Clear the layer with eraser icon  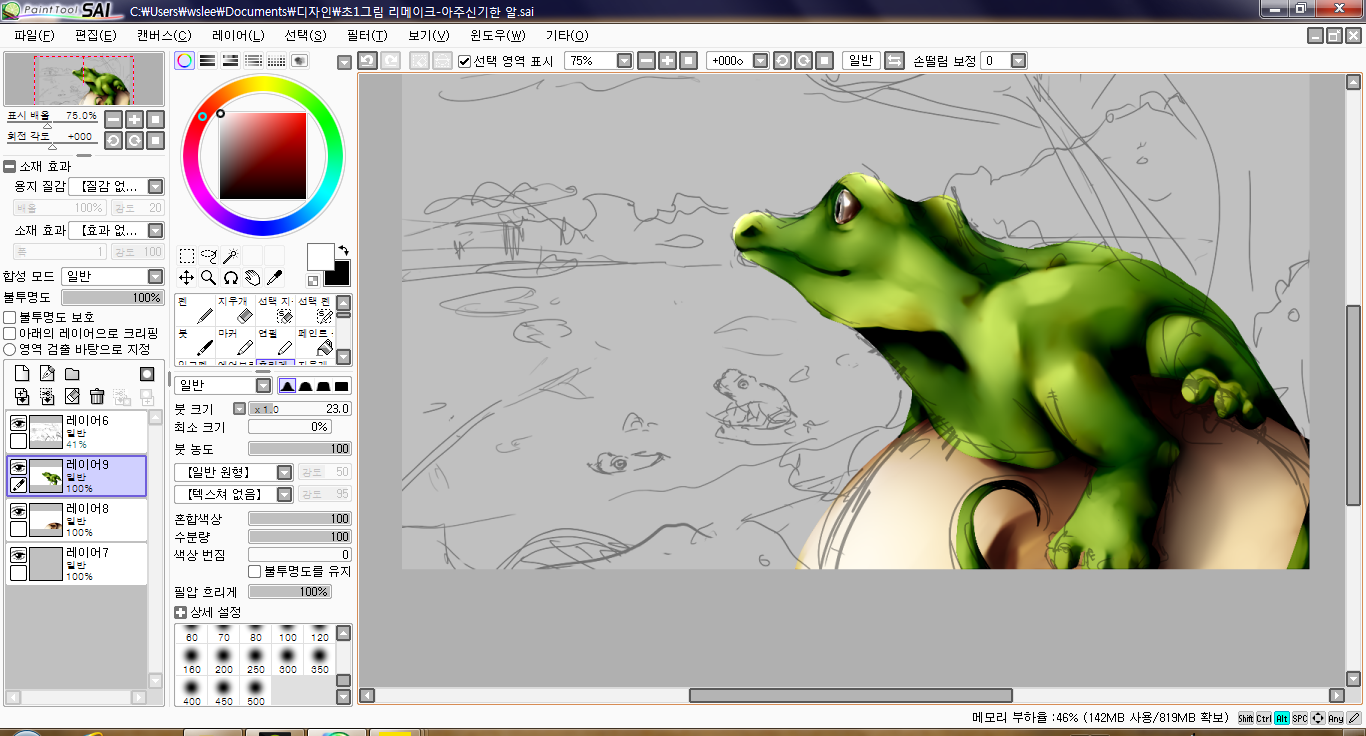72,397
